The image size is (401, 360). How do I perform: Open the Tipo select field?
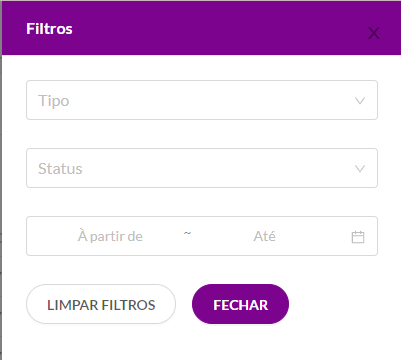[202, 100]
